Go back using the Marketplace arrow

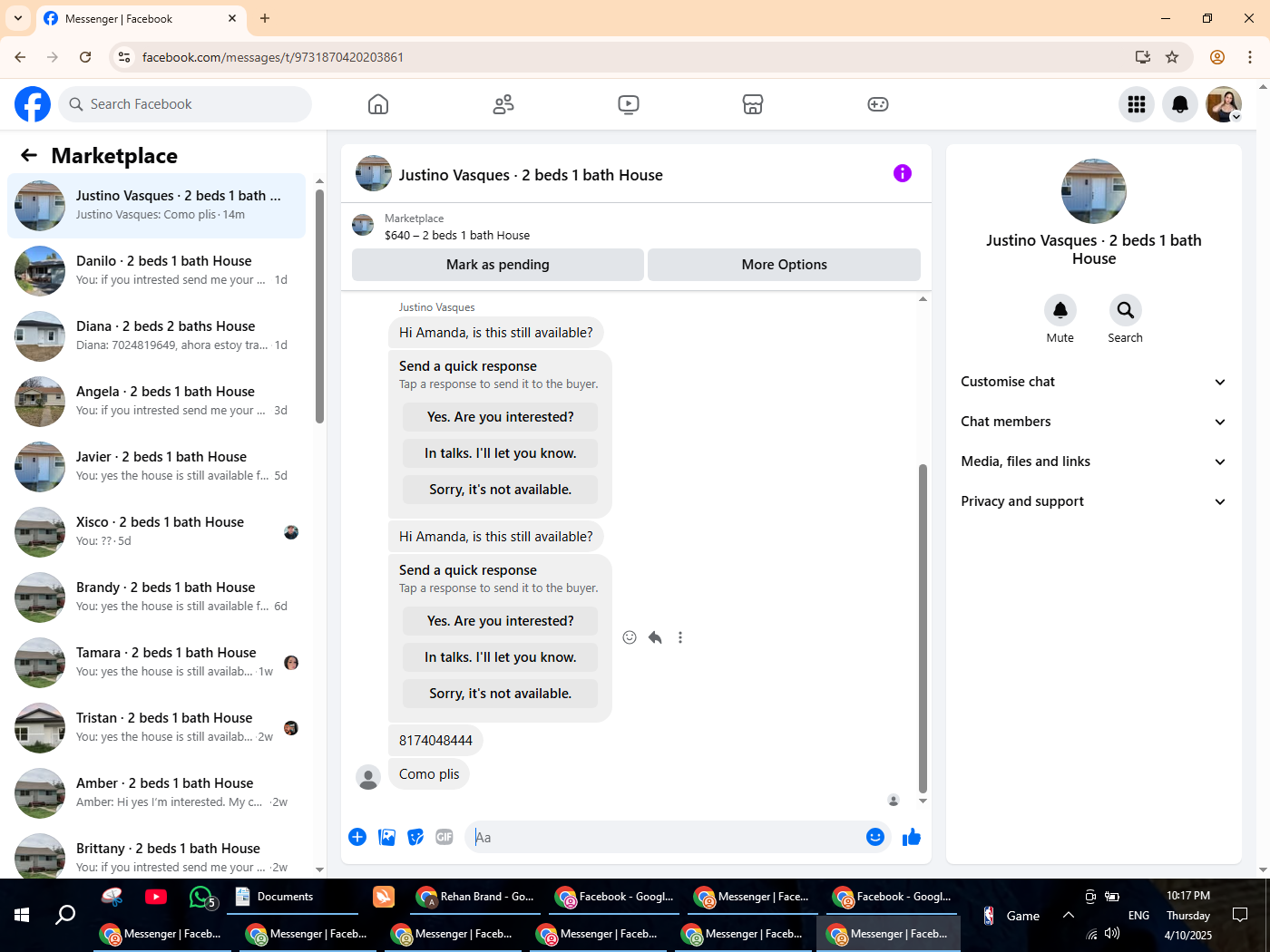click(x=29, y=155)
